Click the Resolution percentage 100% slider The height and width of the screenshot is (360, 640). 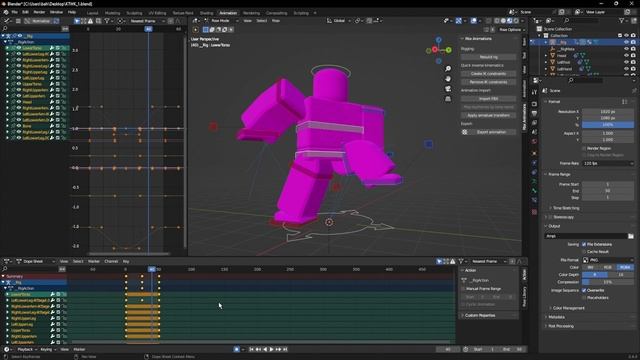(x=608, y=125)
